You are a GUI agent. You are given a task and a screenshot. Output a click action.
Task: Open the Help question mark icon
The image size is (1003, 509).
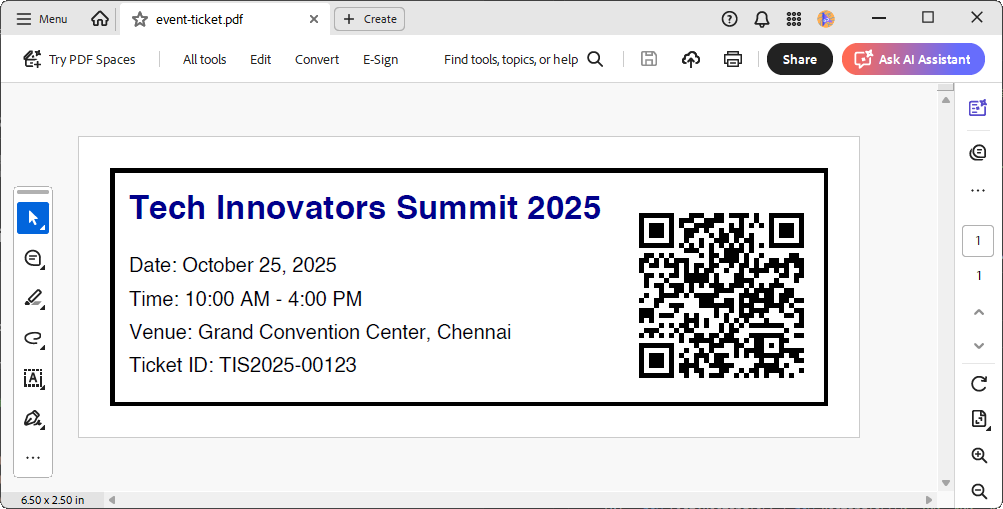(729, 19)
